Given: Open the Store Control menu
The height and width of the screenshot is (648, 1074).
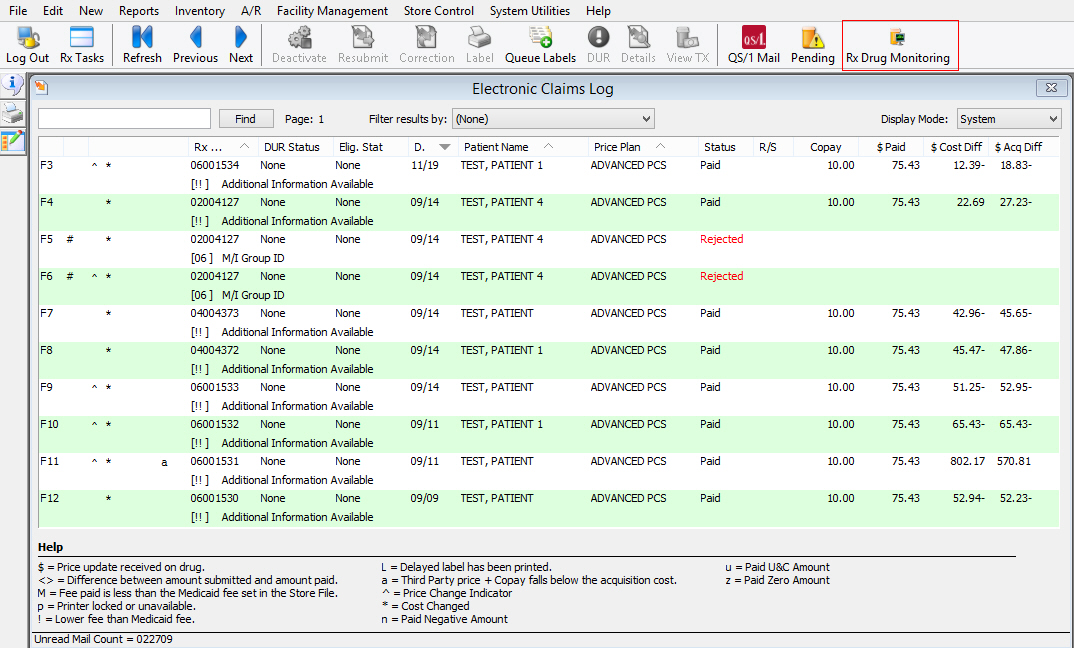Looking at the screenshot, I should [439, 11].
